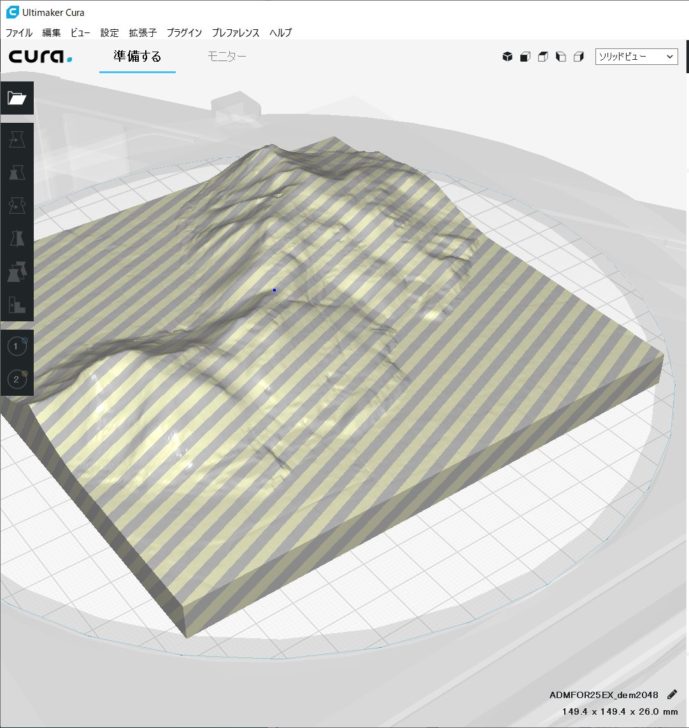
Task: Switch to the 準備する tab
Action: [137, 57]
